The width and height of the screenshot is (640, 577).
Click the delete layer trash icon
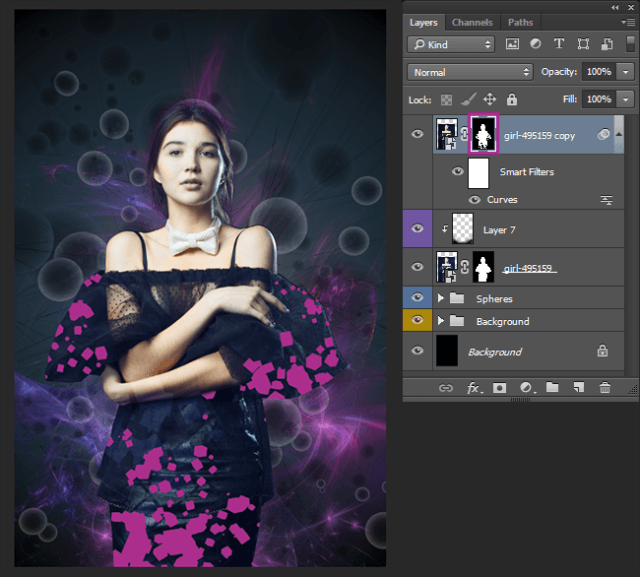pyautogui.click(x=604, y=388)
